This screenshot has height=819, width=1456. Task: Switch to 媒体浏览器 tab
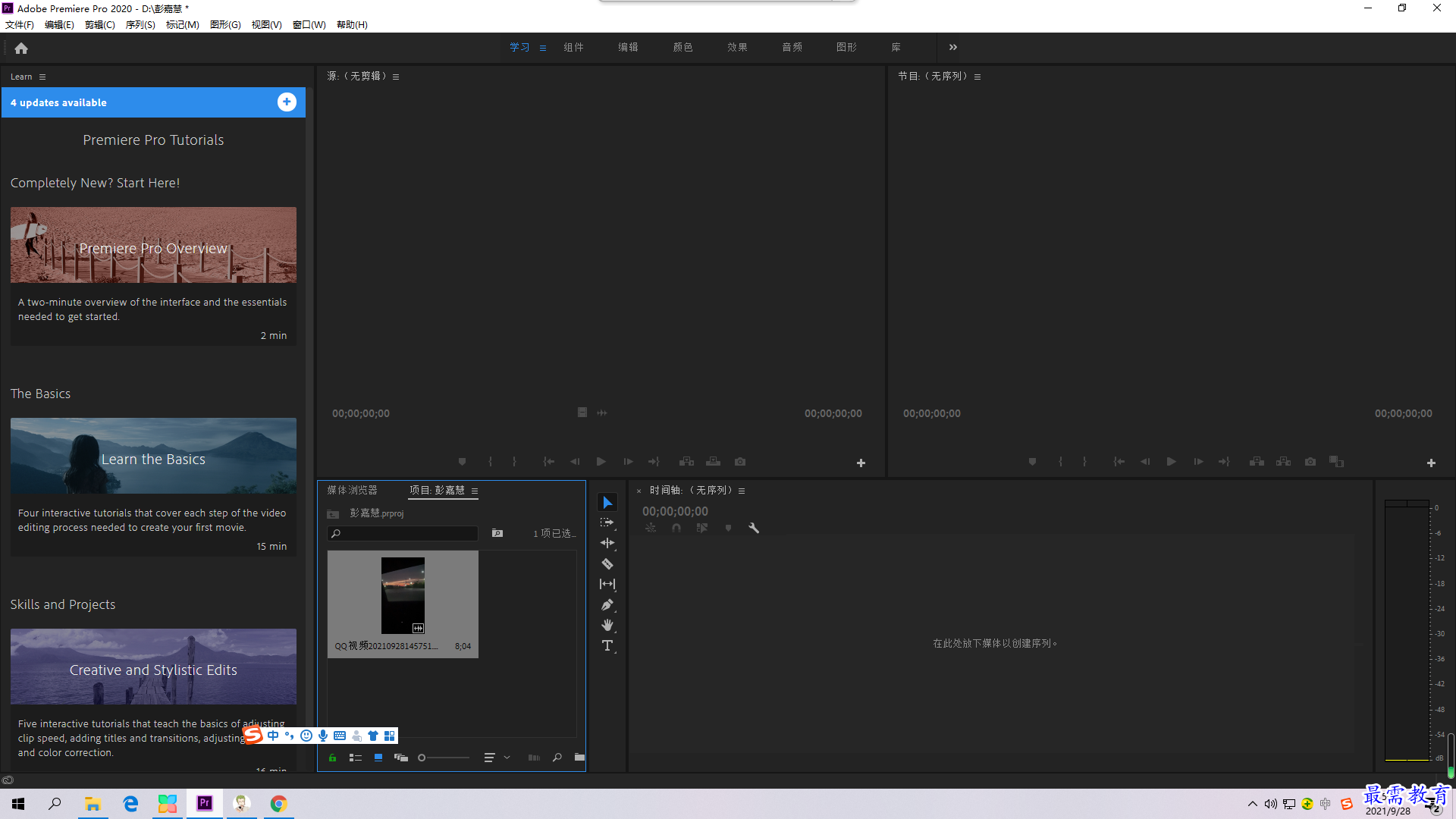point(352,490)
